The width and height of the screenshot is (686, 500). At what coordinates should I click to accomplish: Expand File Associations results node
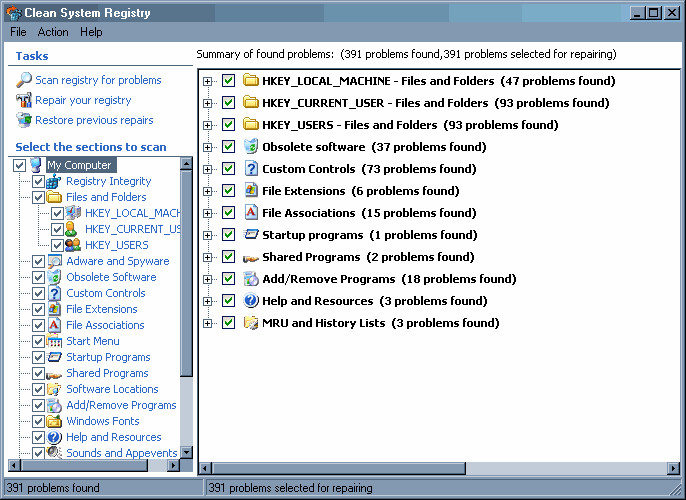point(207,213)
